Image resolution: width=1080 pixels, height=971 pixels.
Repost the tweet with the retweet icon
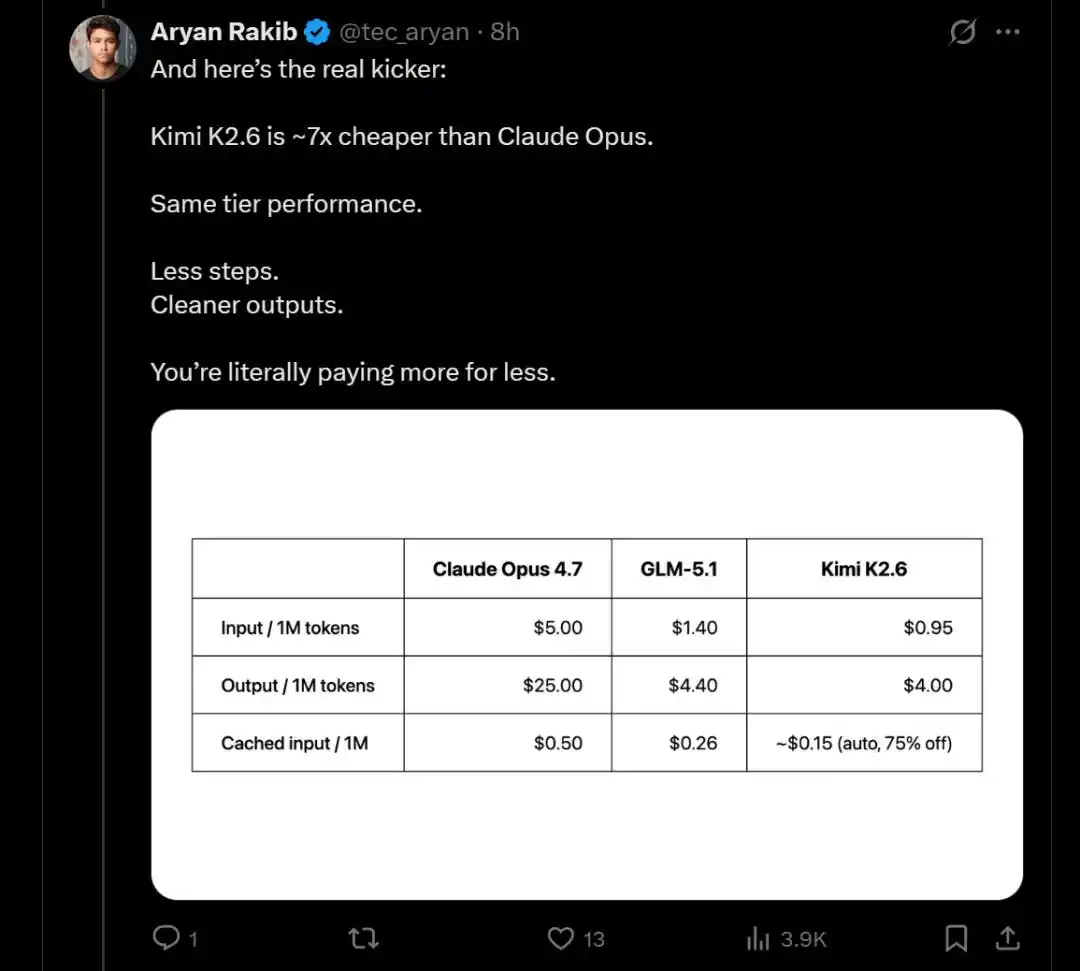click(x=362, y=938)
